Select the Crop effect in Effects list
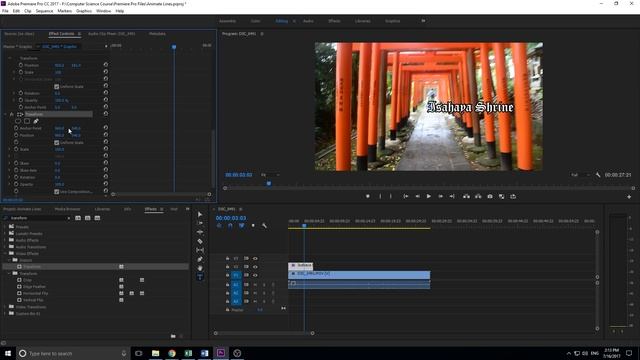This screenshot has height=360, width=640. tap(27, 280)
